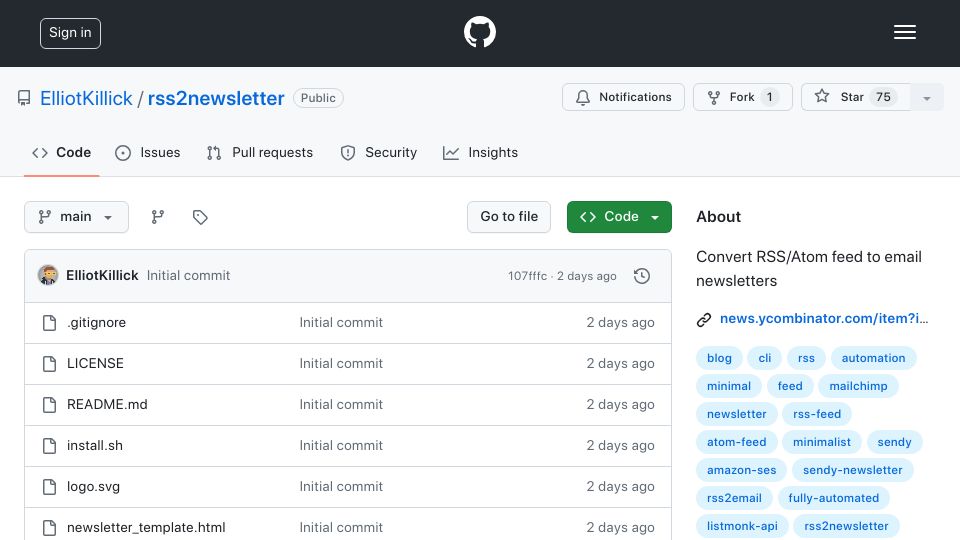Open the LICENSE file

pyautogui.click(x=96, y=364)
